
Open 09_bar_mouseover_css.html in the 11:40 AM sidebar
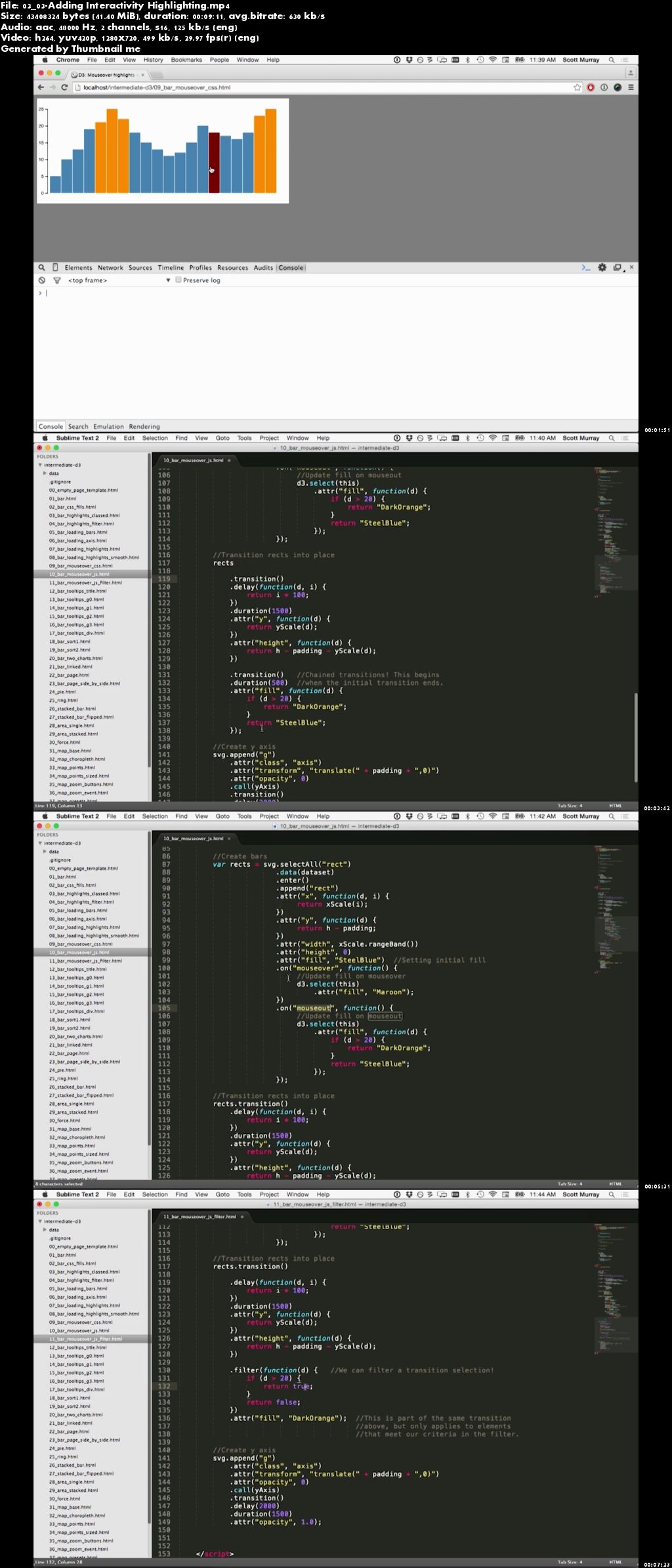(80, 566)
